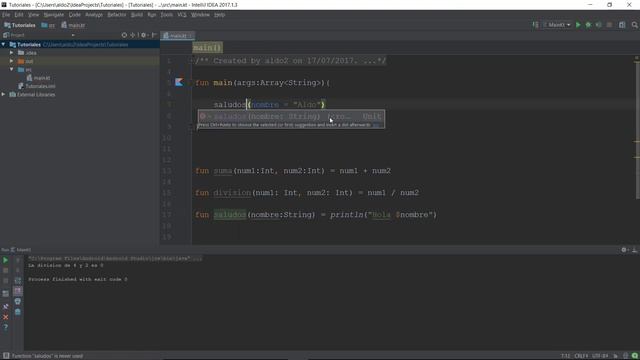Click the red Close icon in Run panel

point(5,317)
